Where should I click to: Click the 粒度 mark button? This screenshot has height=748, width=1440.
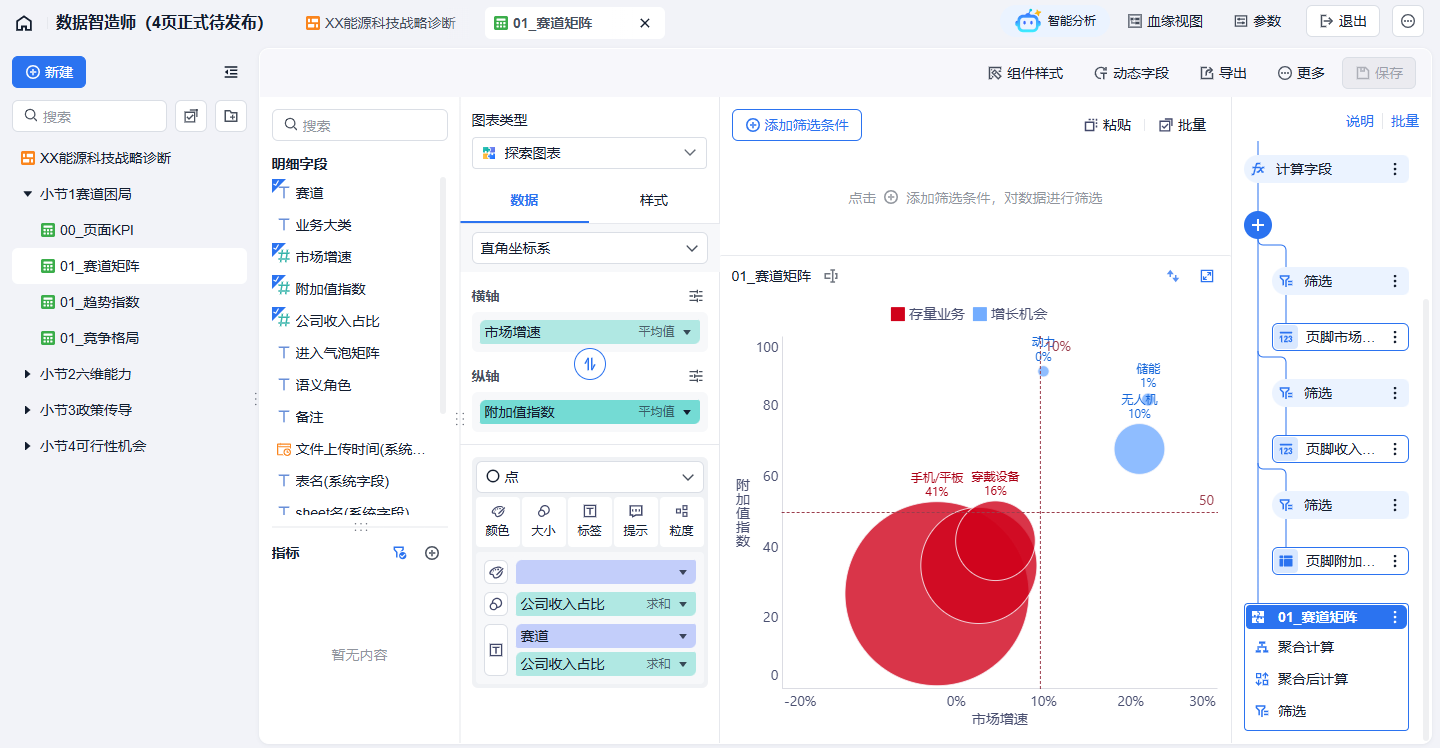pos(681,521)
